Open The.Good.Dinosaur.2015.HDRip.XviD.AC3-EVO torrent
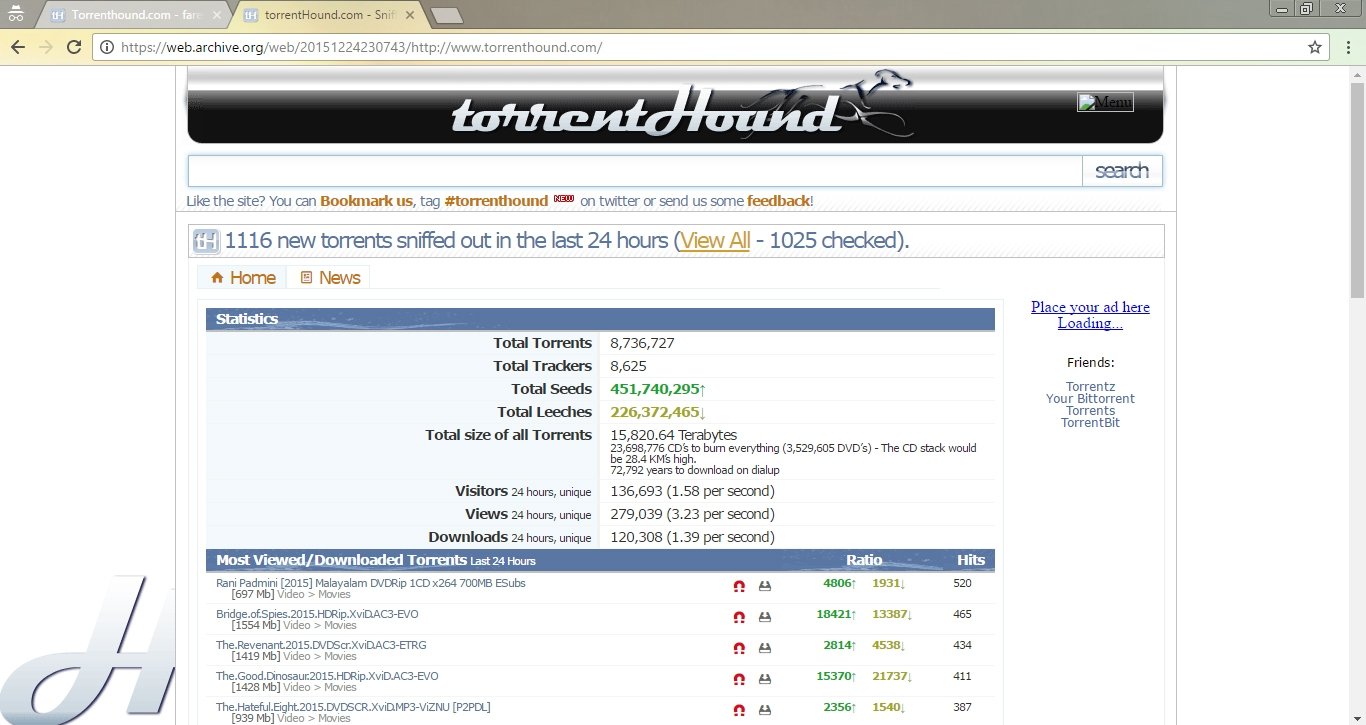 click(327, 676)
